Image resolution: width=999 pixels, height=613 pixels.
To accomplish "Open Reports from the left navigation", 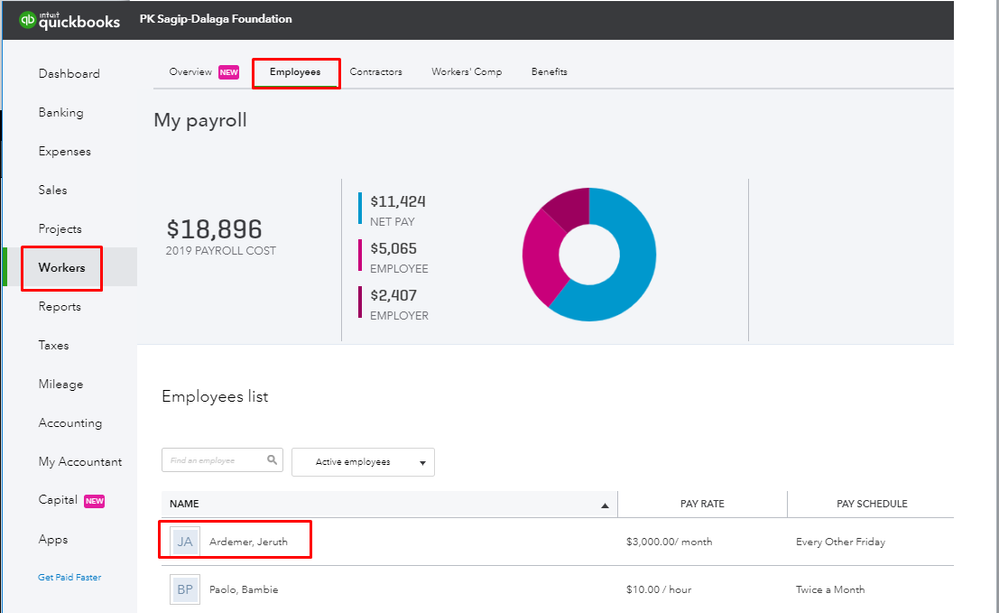I will point(60,307).
